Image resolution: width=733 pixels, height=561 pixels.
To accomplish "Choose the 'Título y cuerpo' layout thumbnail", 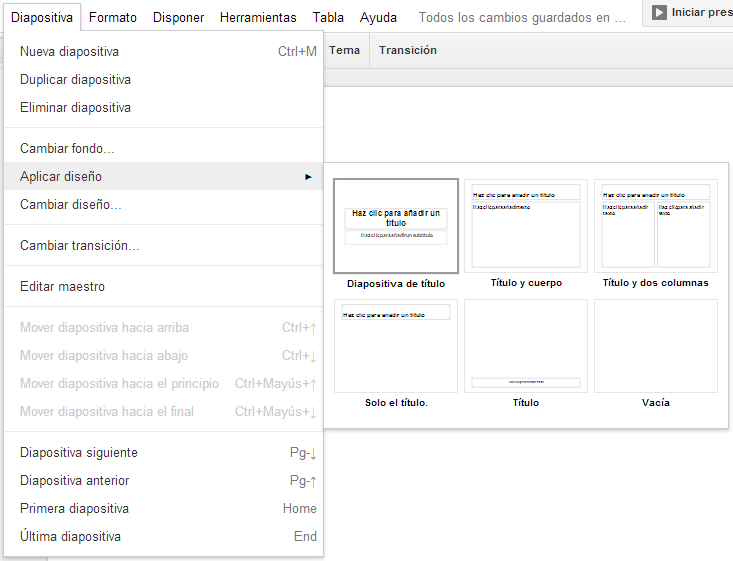I will (526, 226).
